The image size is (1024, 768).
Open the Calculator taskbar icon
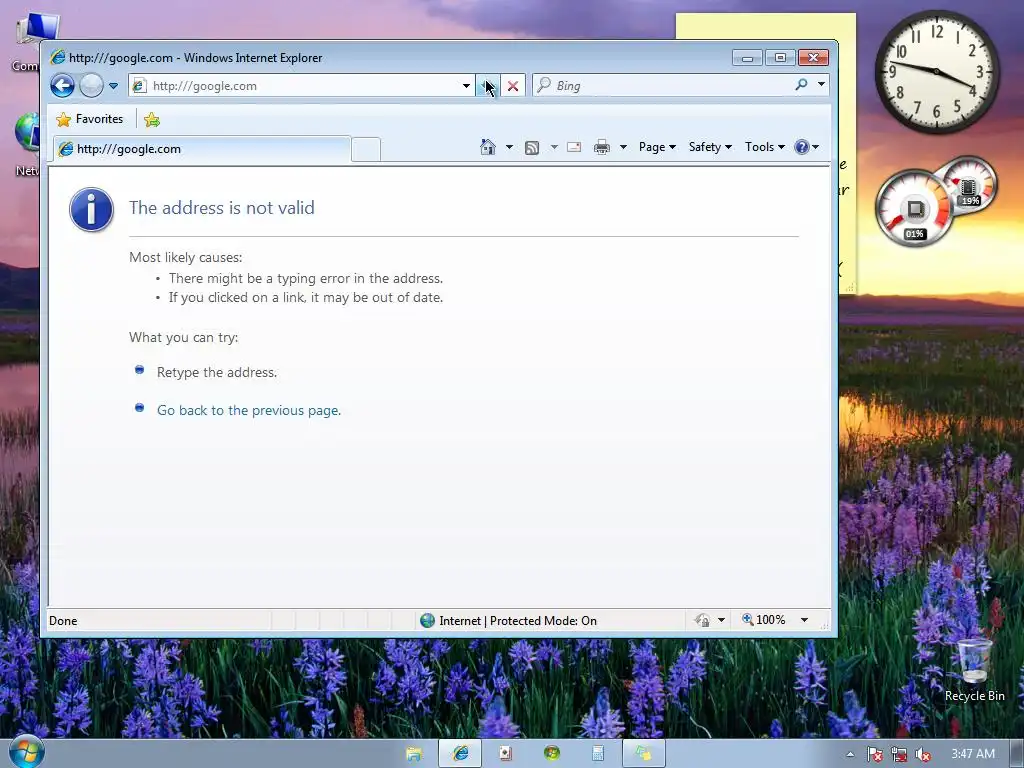click(598, 754)
